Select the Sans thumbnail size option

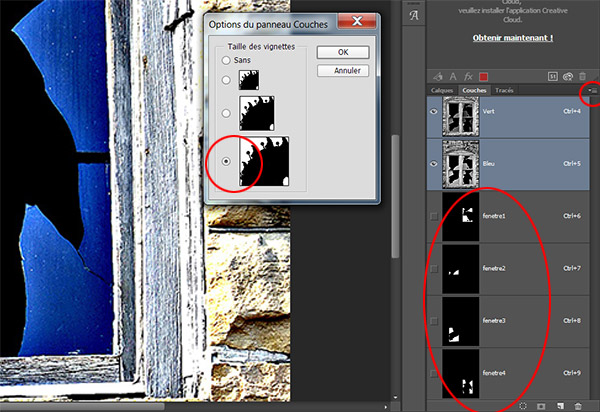point(225,61)
